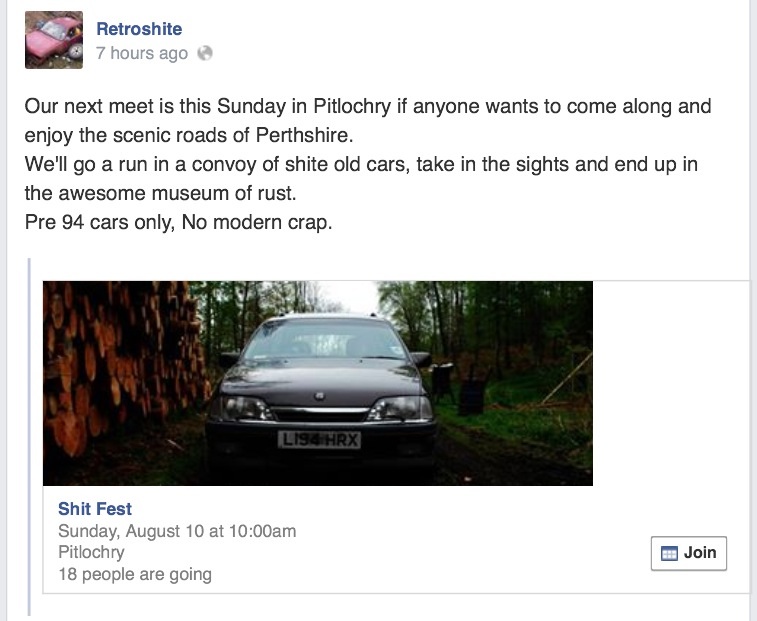This screenshot has width=757, height=621.
Task: Click the public globe privacy icon
Action: tap(205, 53)
